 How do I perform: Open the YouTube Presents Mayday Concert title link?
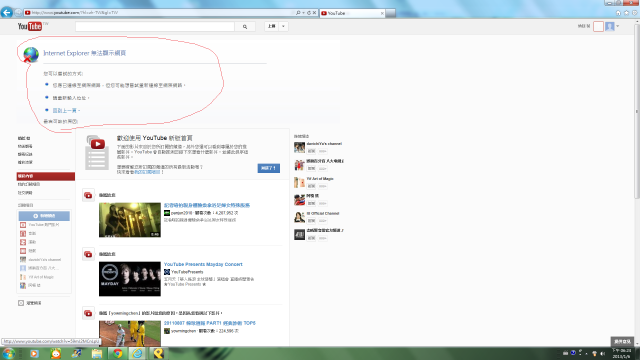coord(203,264)
